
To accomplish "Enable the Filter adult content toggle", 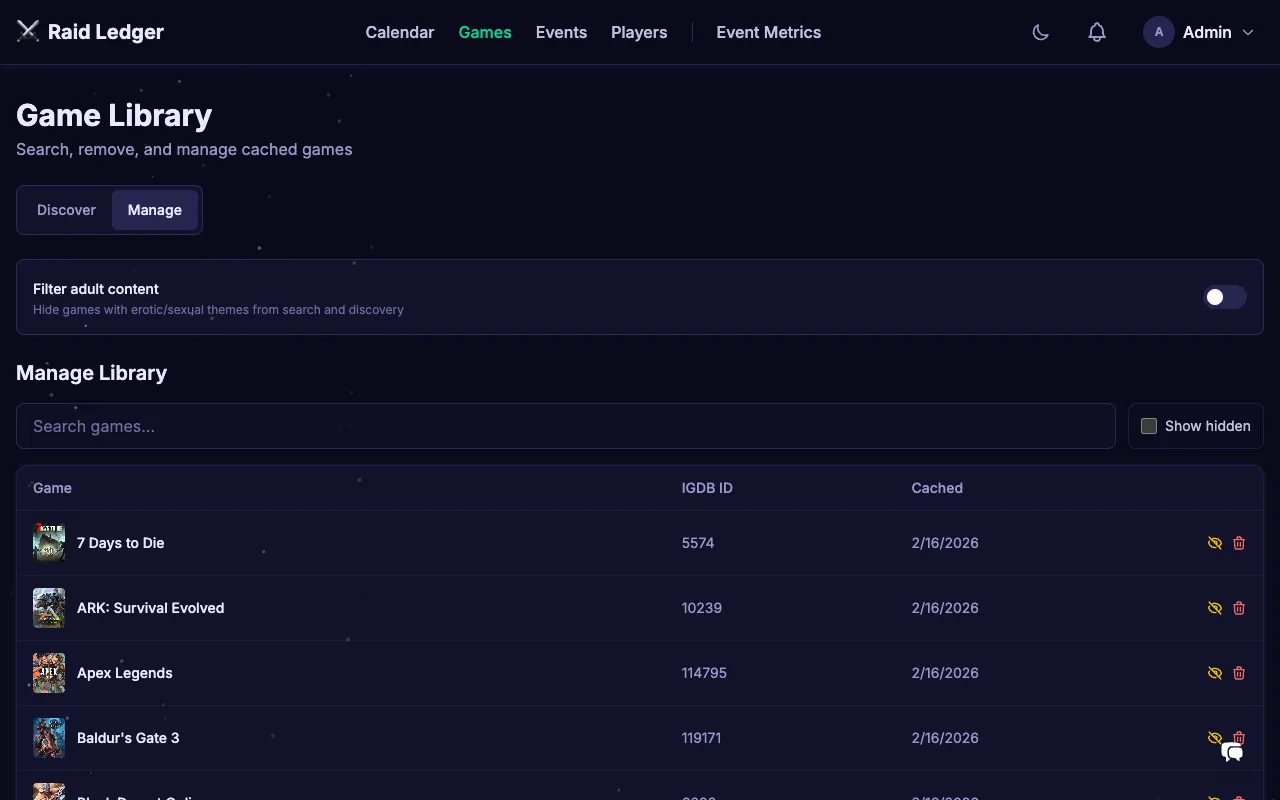I will [1225, 297].
